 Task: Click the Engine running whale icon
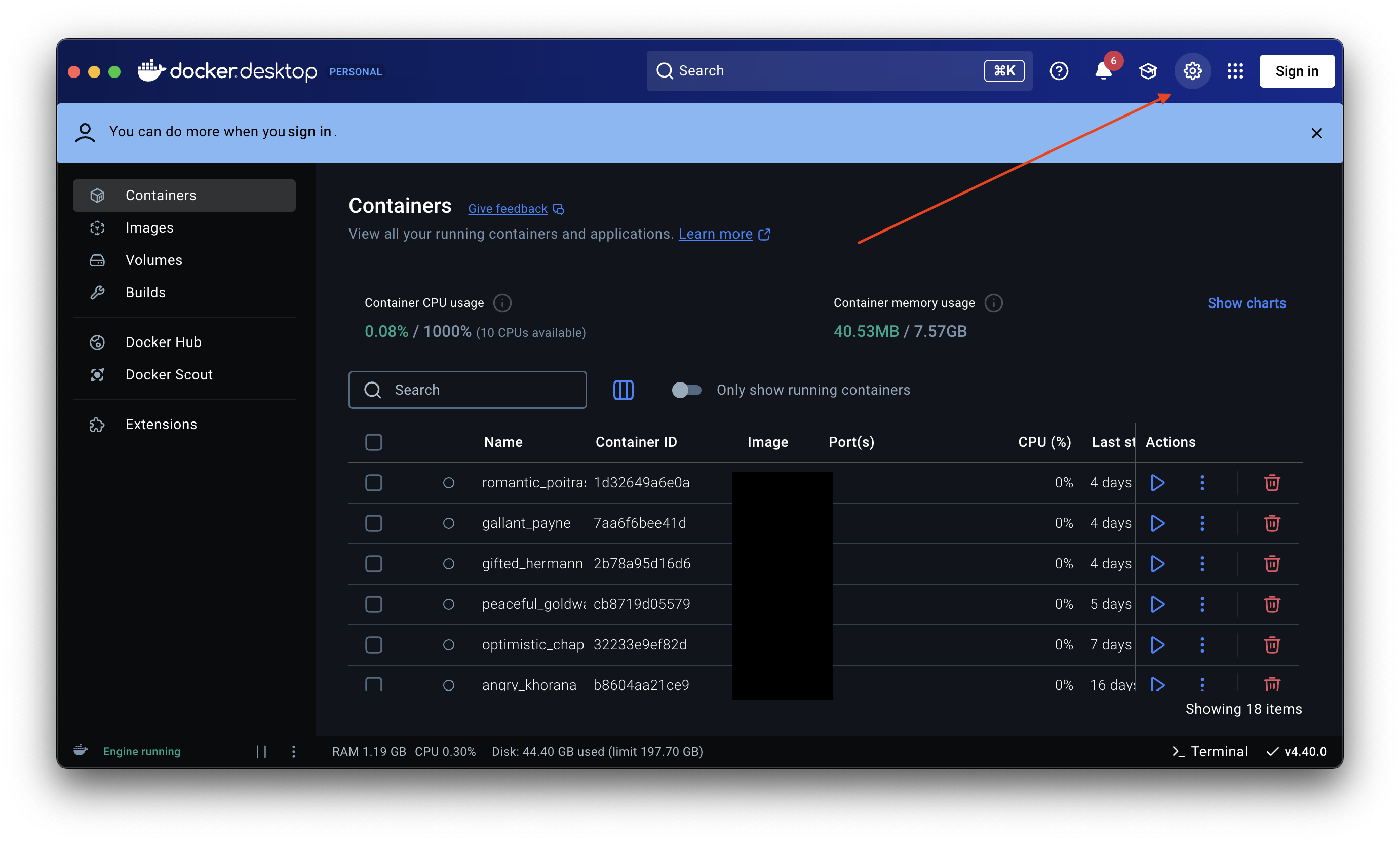(81, 750)
